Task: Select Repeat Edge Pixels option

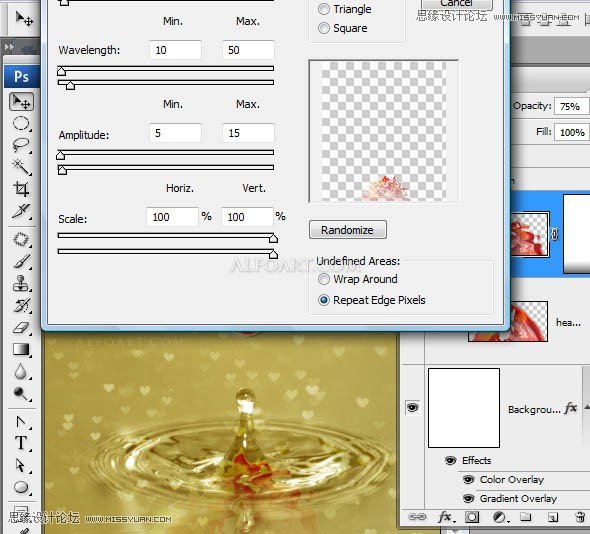Action: 324,300
